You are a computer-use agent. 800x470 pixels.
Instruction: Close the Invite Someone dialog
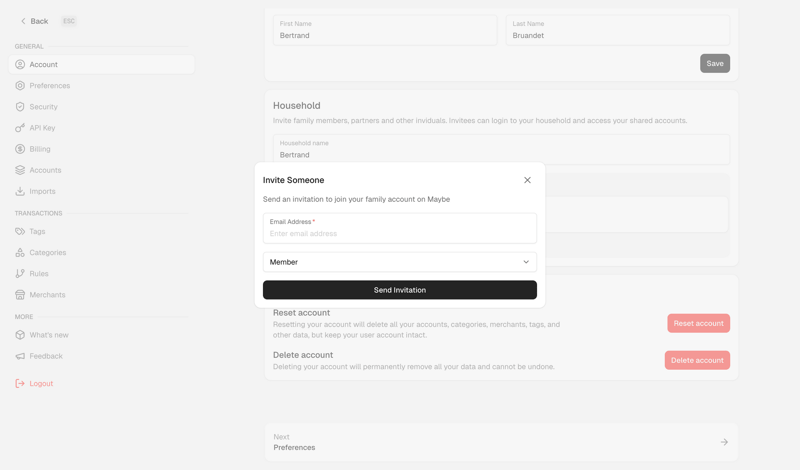point(527,180)
